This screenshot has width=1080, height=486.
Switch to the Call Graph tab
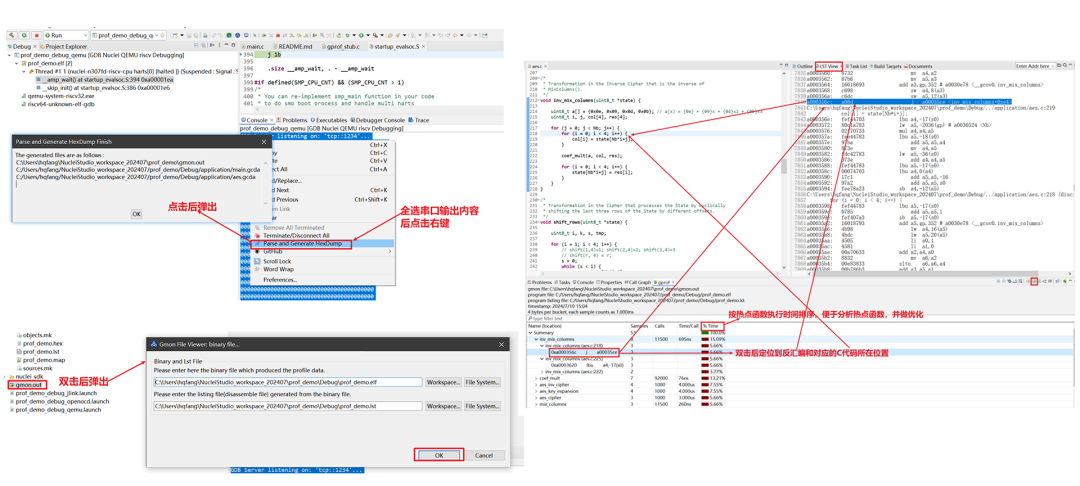point(638,282)
